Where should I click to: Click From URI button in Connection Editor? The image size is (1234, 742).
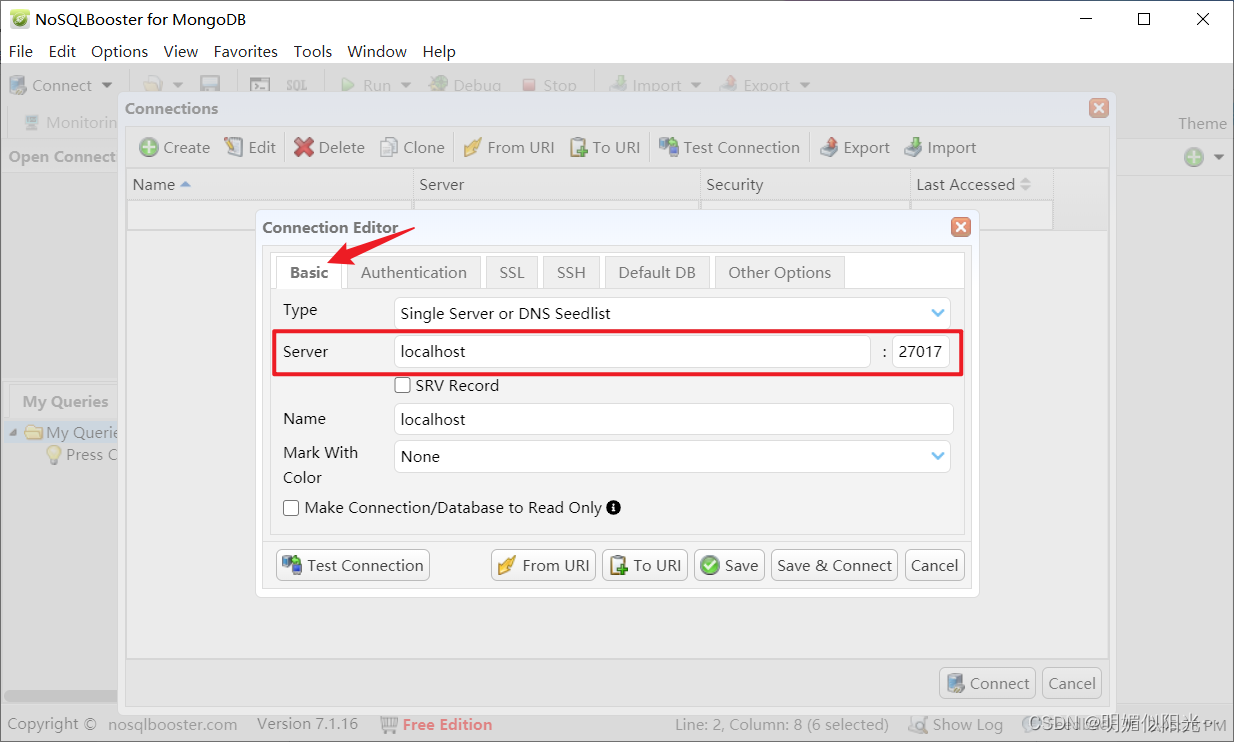pyautogui.click(x=543, y=565)
